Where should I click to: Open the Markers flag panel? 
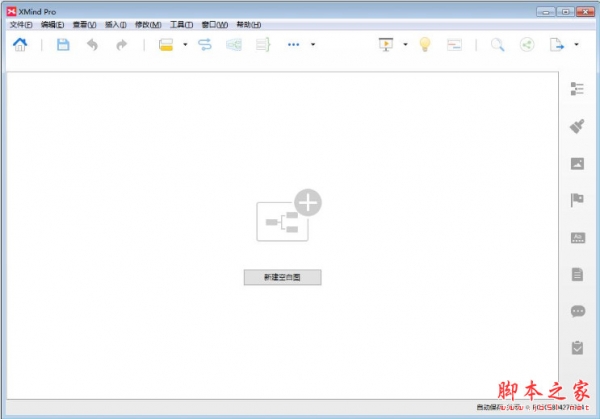pos(577,200)
